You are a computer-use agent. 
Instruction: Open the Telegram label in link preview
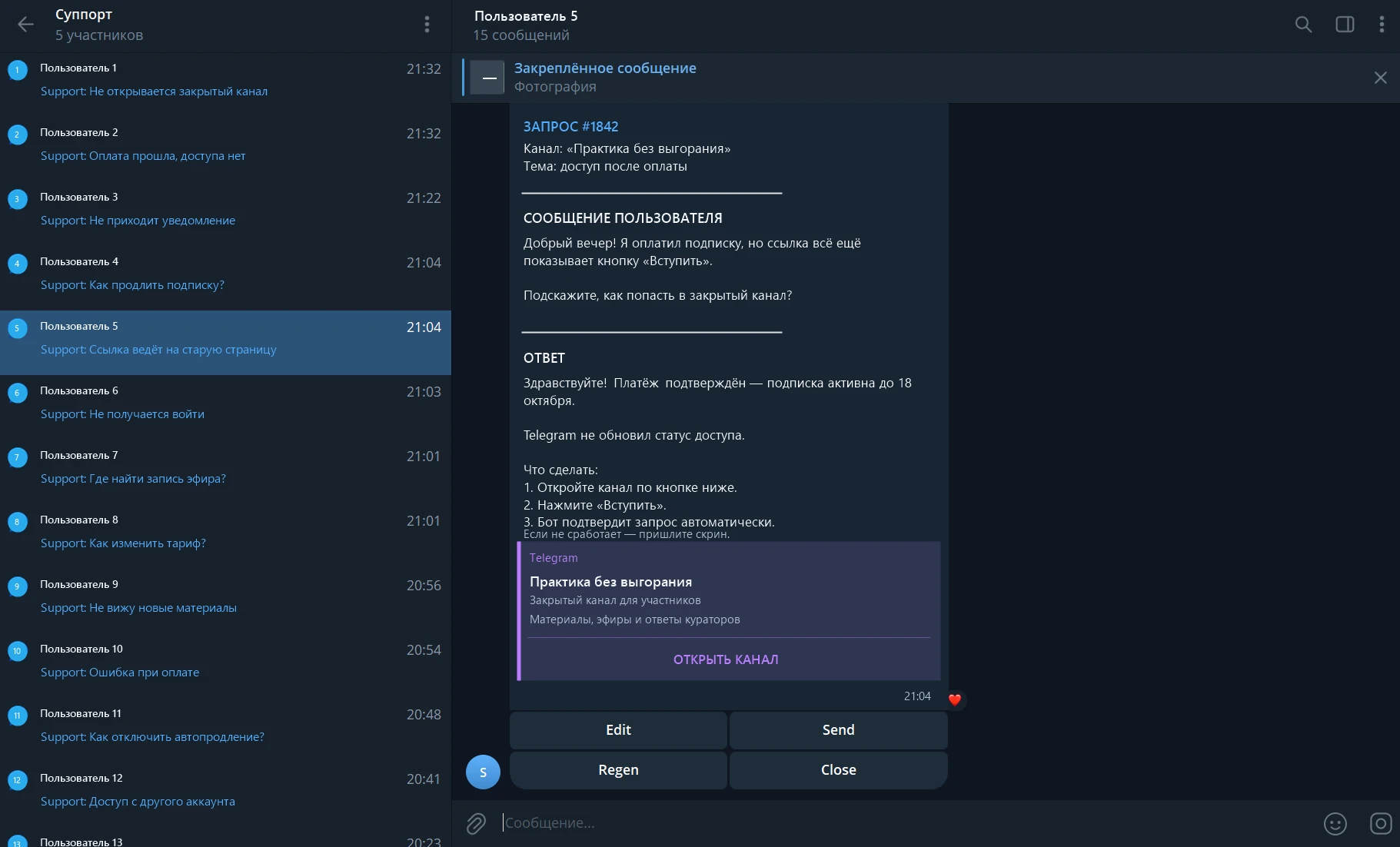coord(554,558)
